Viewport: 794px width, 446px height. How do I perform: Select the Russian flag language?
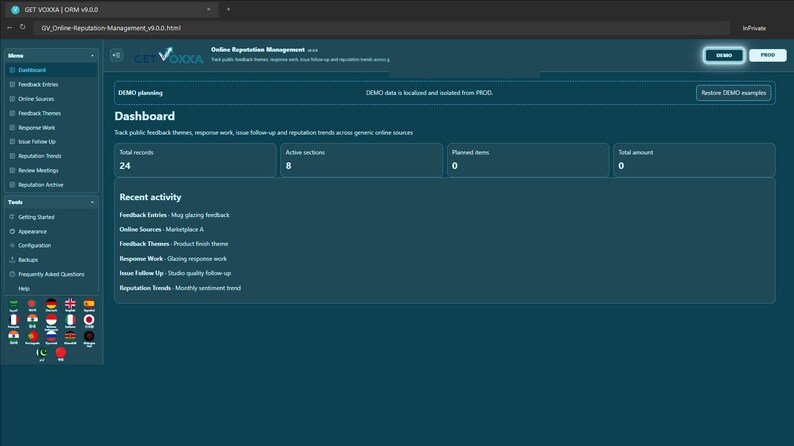tap(51, 337)
